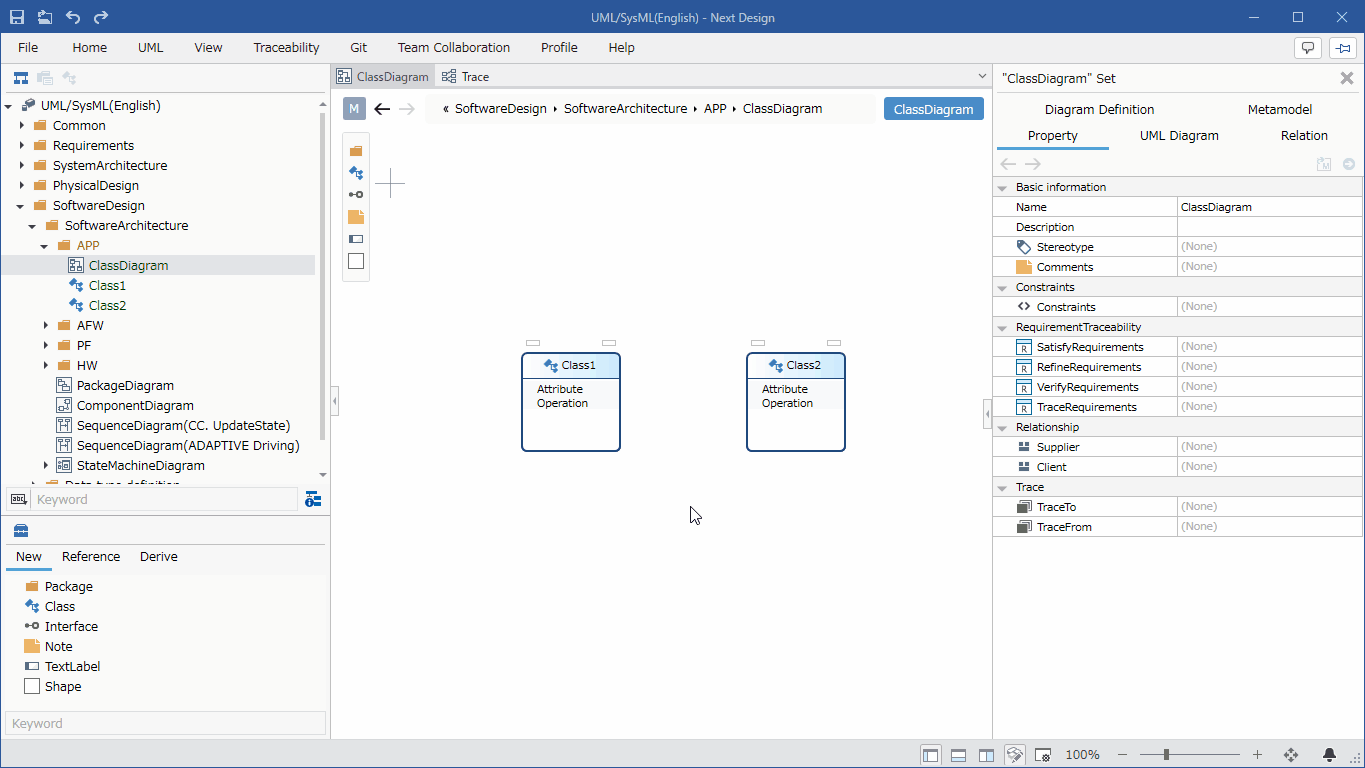Close the ClassDiagram Set inspector panel
Viewport: 1365px width, 768px height.
click(x=1347, y=78)
